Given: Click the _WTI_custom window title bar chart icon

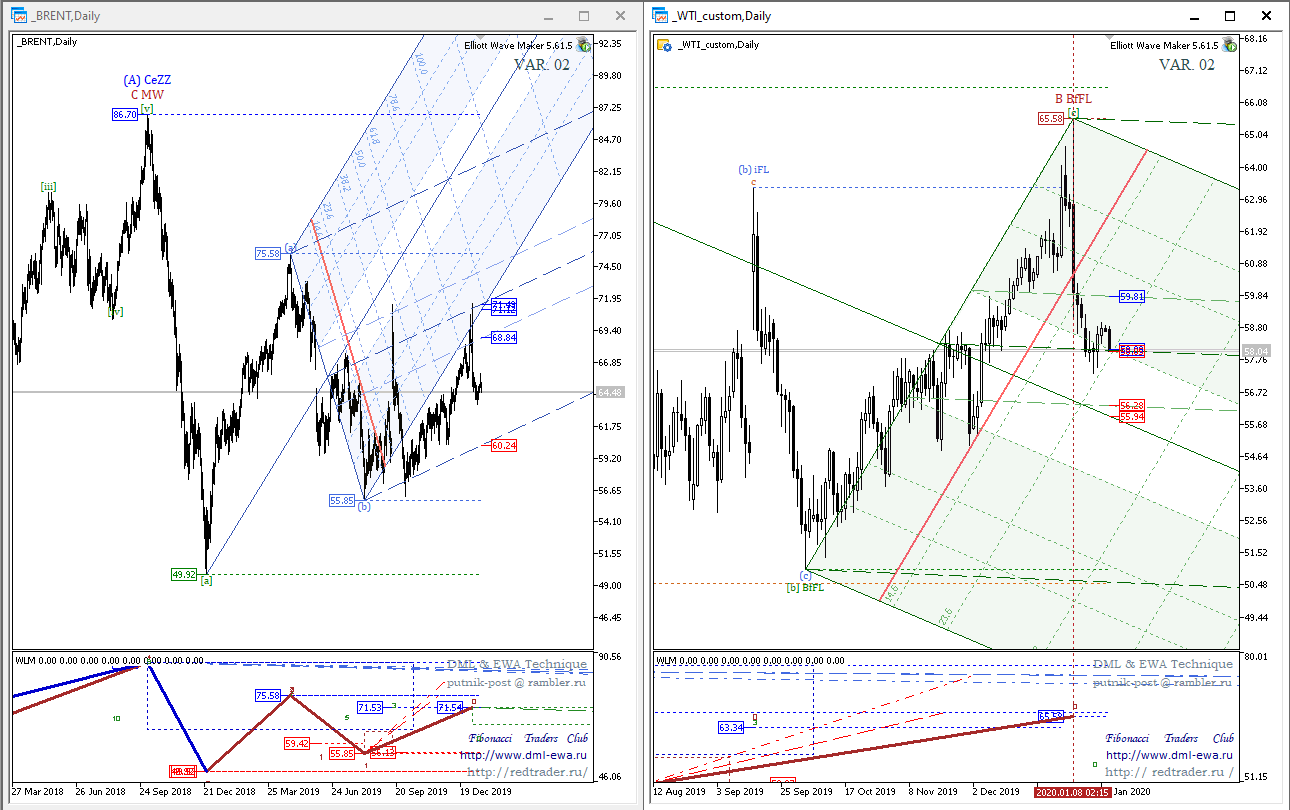Looking at the screenshot, I should coord(660,16).
